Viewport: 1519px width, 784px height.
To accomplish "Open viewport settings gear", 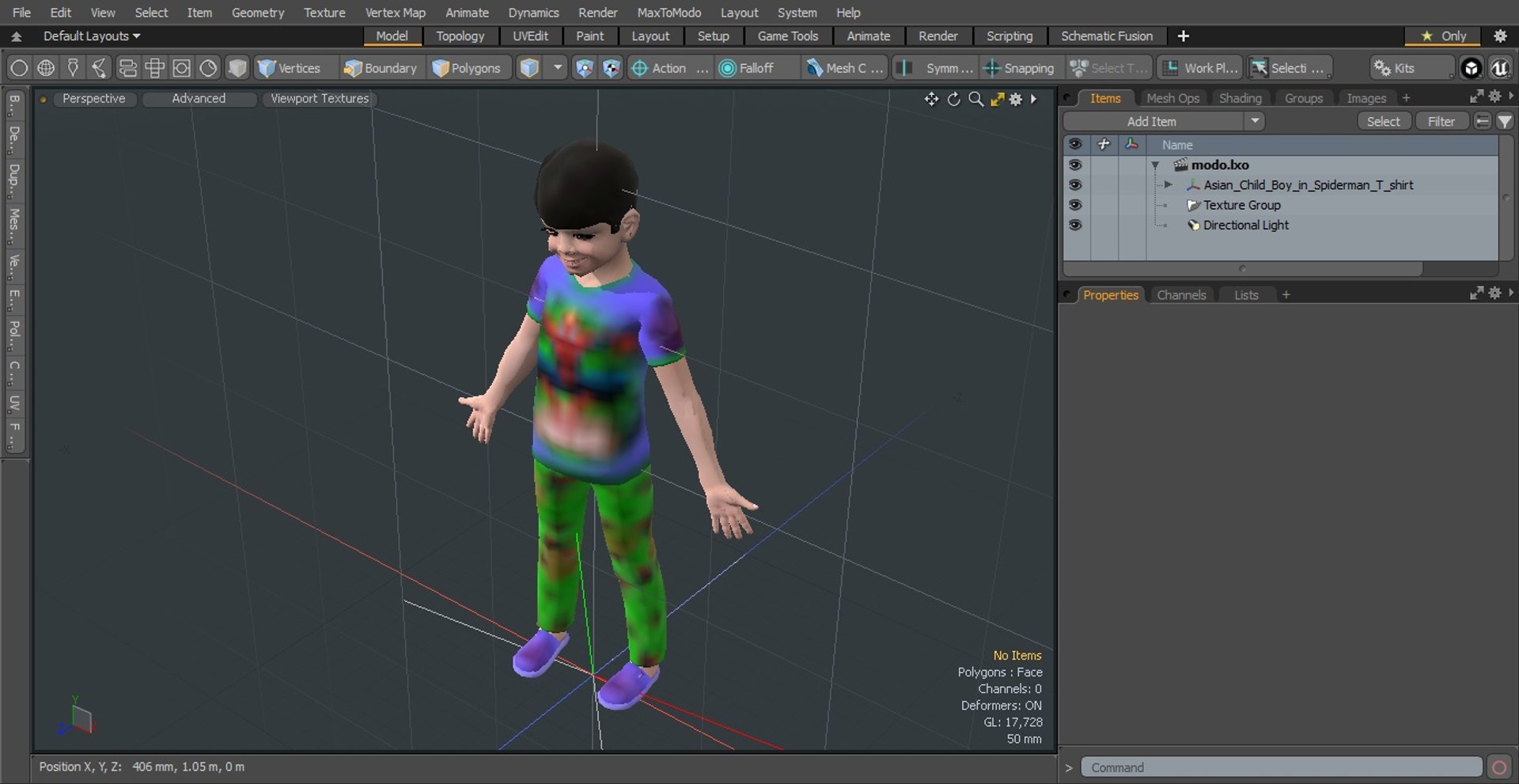I will point(1016,99).
